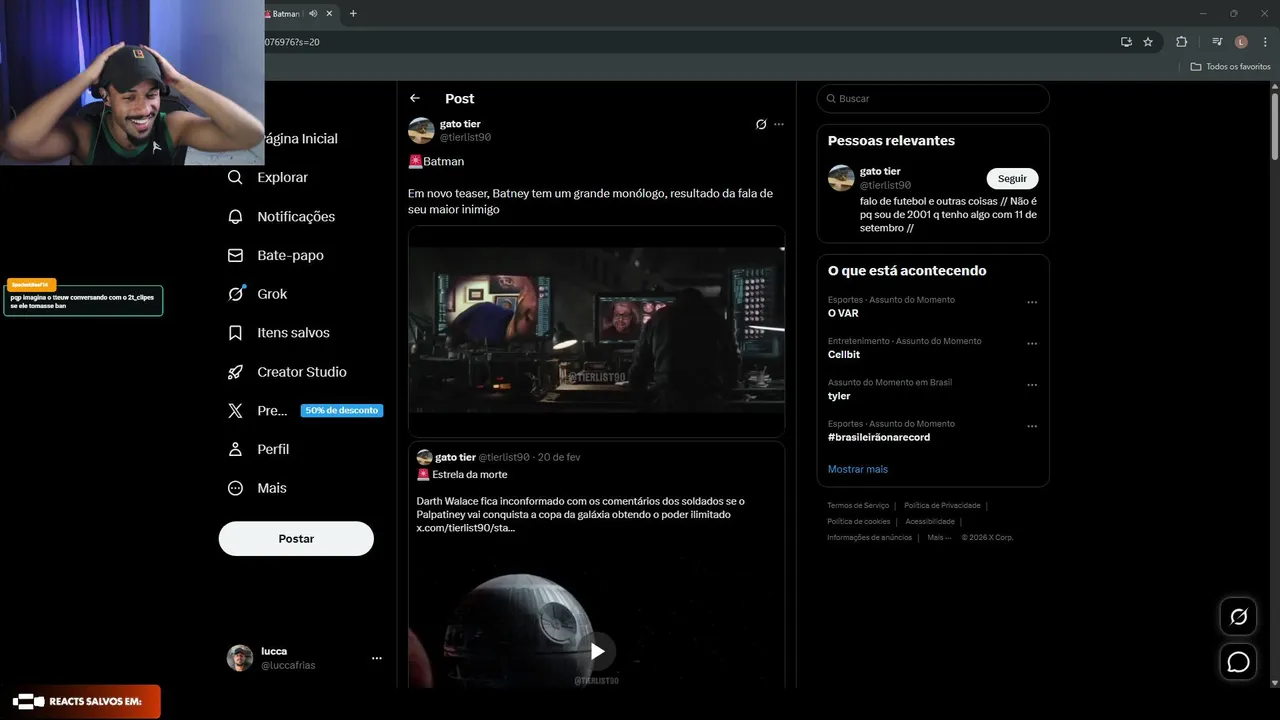Open Política de cookies footer link
Image resolution: width=1280 pixels, height=720 pixels.
click(858, 522)
